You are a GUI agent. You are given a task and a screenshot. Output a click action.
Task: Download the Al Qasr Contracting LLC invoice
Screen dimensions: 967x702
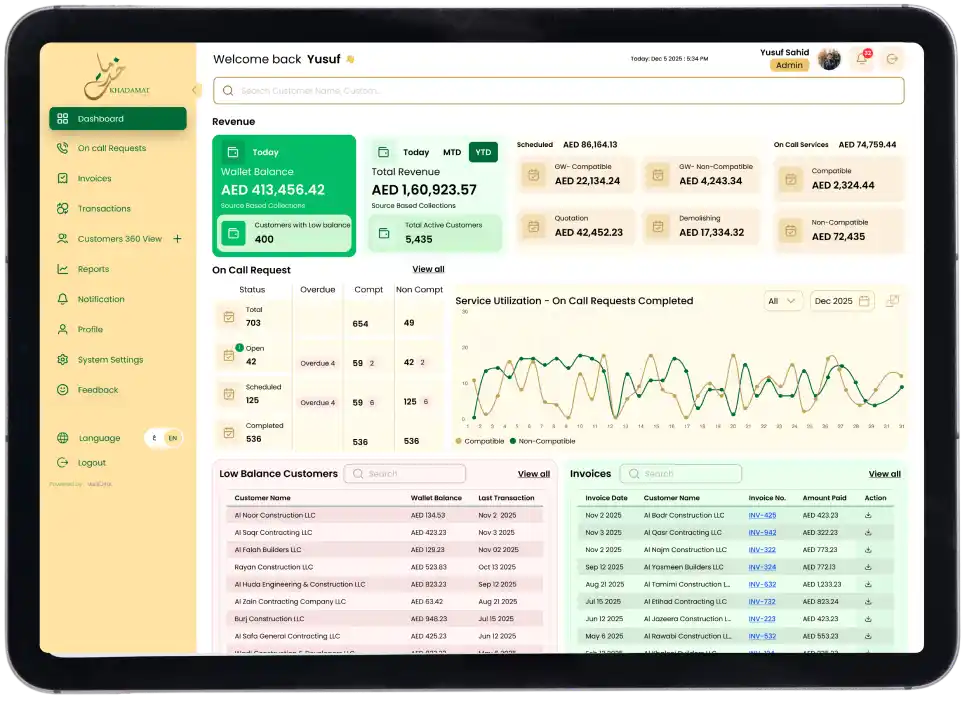(868, 532)
